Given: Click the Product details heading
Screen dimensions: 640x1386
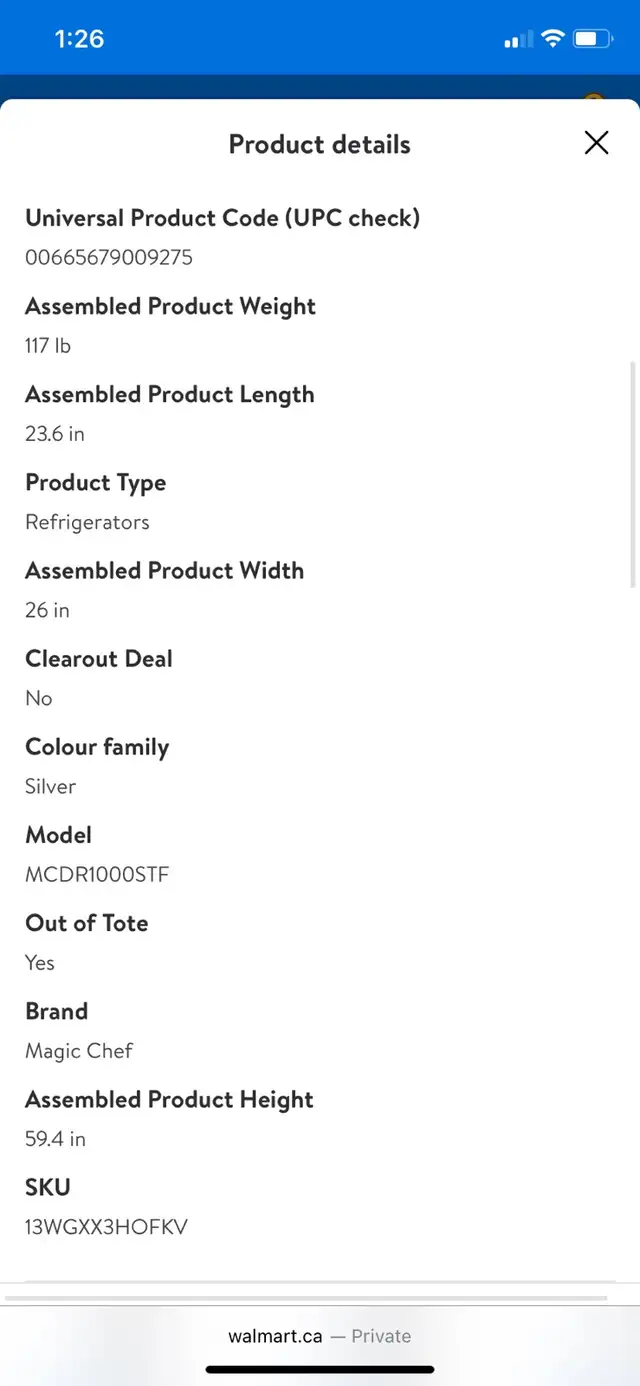Looking at the screenshot, I should click(x=320, y=144).
